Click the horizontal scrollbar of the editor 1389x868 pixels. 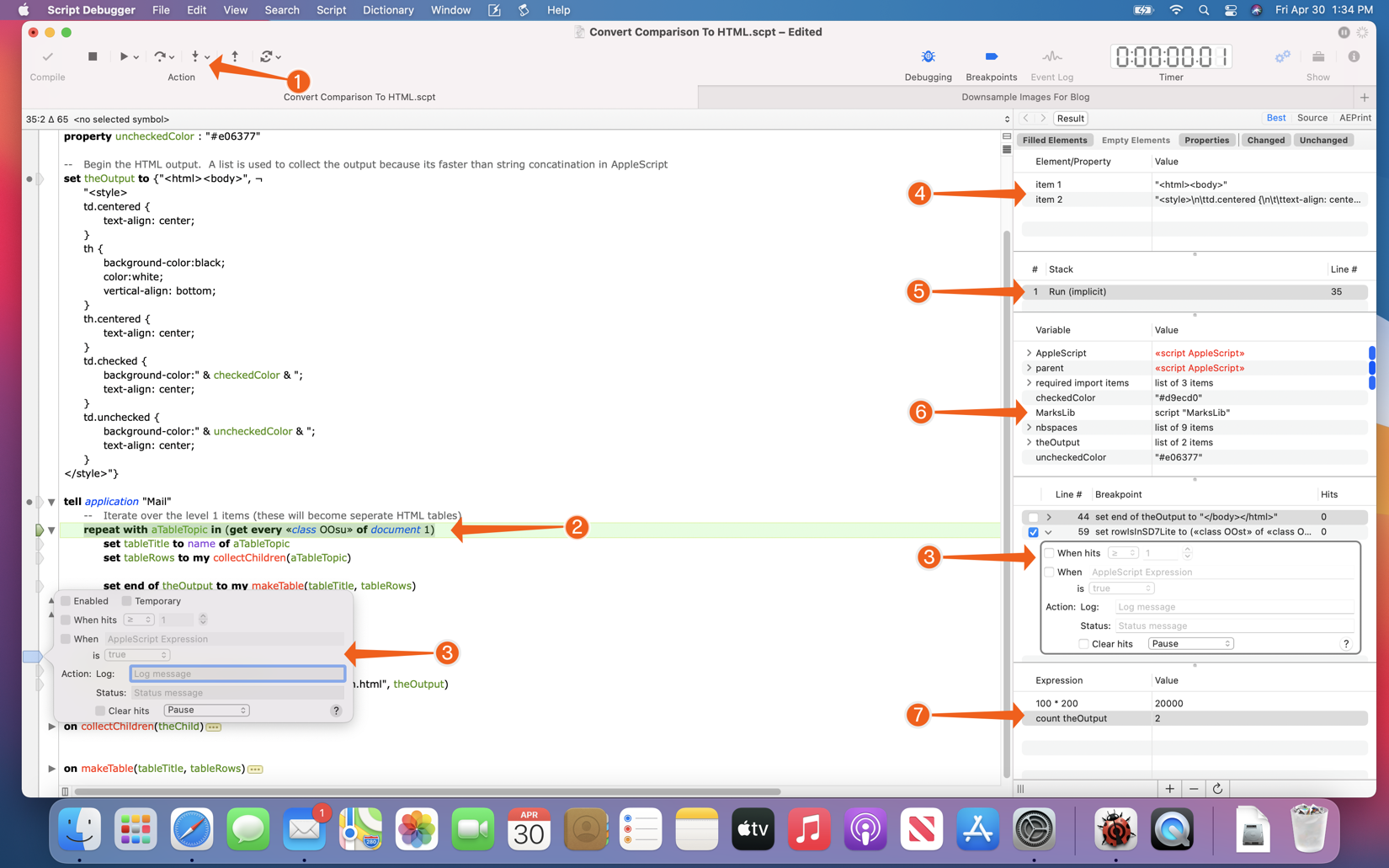(x=428, y=791)
